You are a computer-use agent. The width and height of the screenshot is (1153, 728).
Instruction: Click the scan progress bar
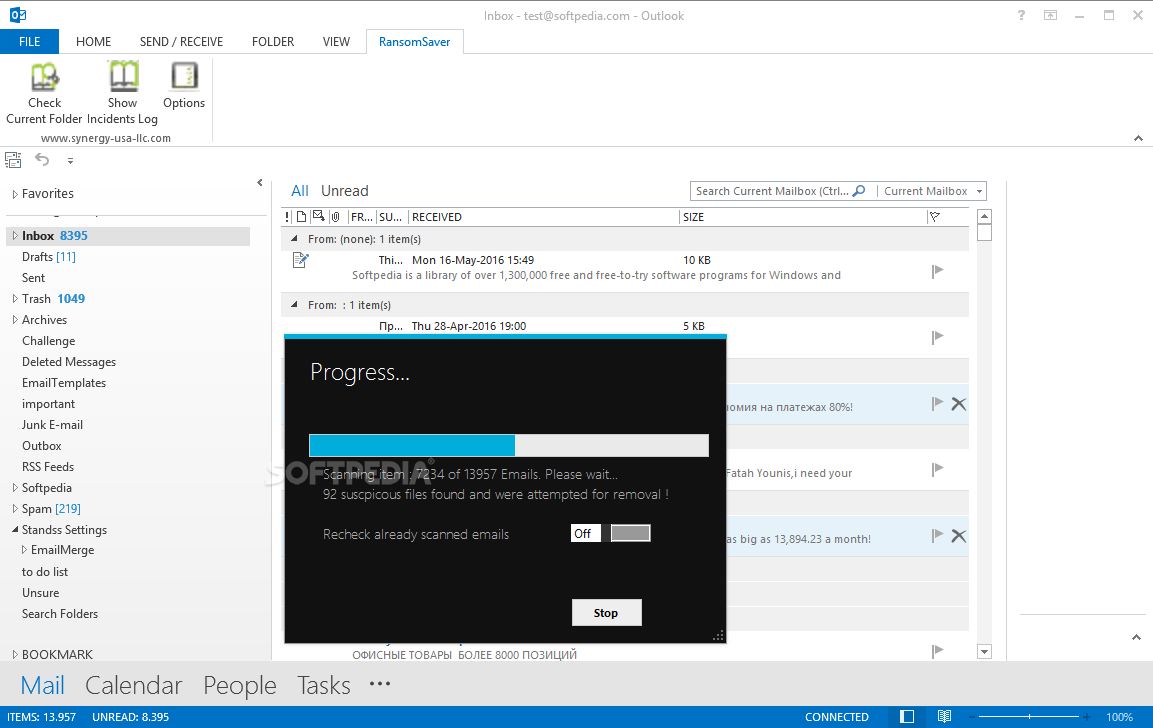click(x=509, y=446)
